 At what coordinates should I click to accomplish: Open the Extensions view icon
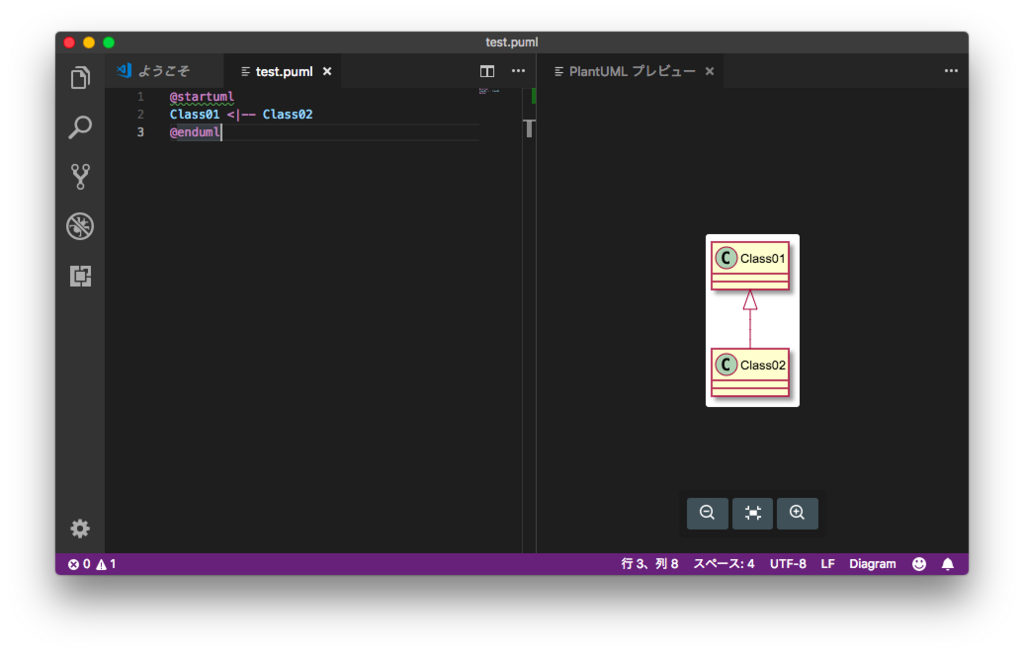tap(80, 276)
